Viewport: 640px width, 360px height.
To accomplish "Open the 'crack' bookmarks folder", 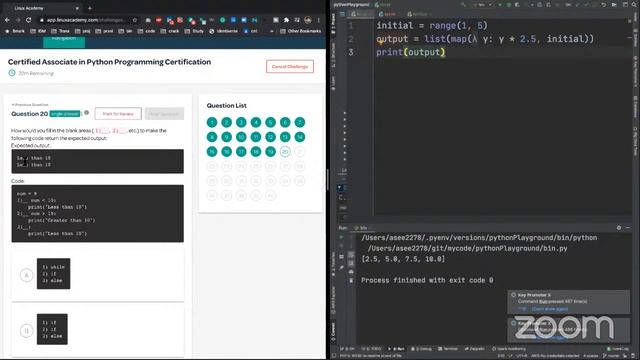I will pyautogui.click(x=170, y=31).
